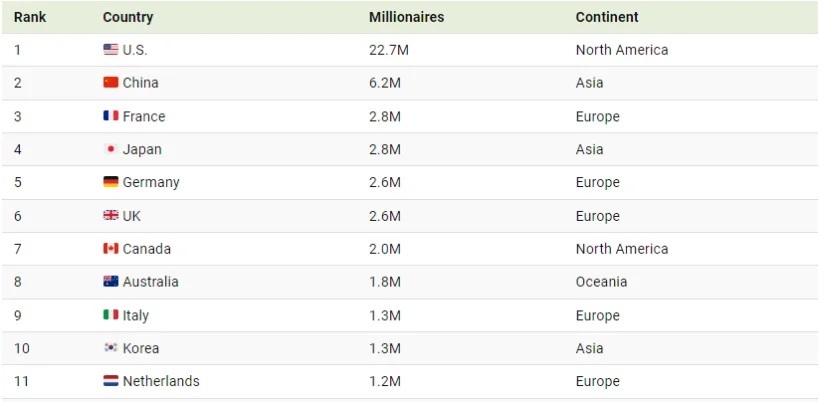
Task: Click the Netherlands flag icon
Action: coord(111,381)
